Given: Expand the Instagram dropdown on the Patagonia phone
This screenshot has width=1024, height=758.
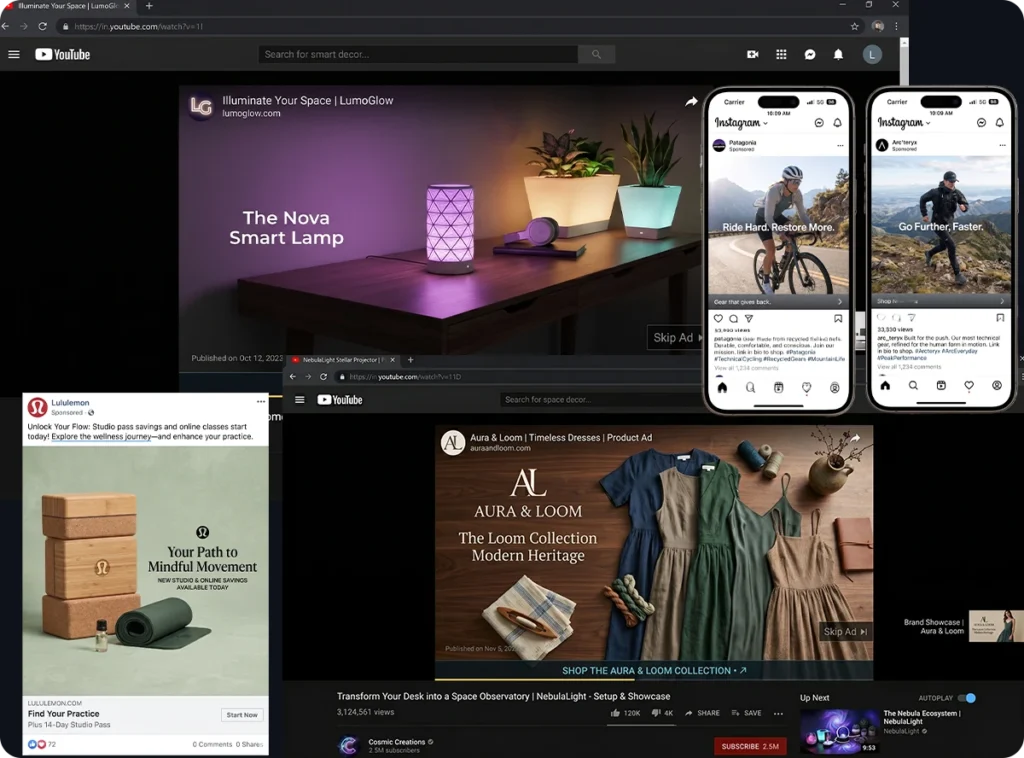Looking at the screenshot, I should coord(765,123).
